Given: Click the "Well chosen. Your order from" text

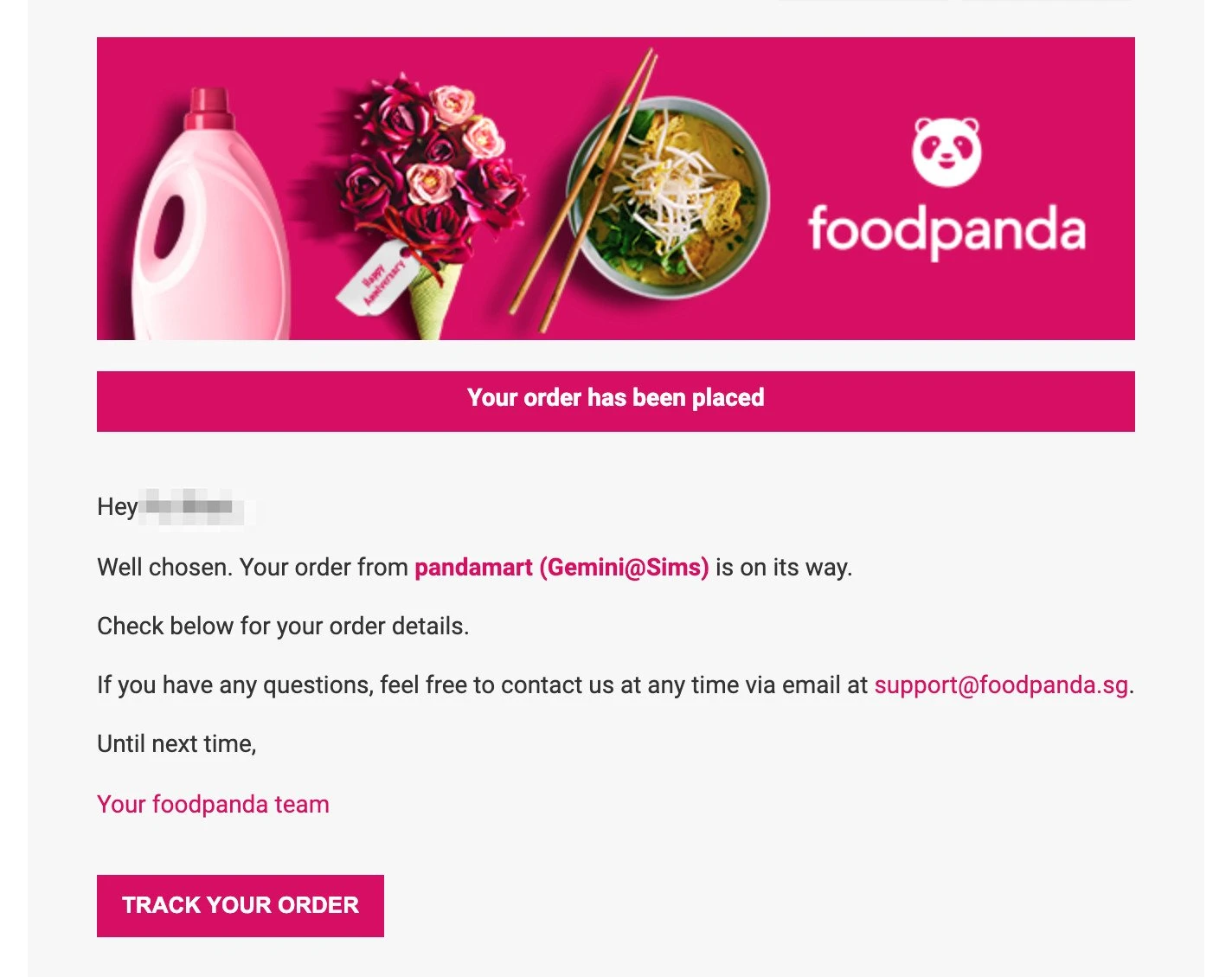Looking at the screenshot, I should tap(252, 568).
